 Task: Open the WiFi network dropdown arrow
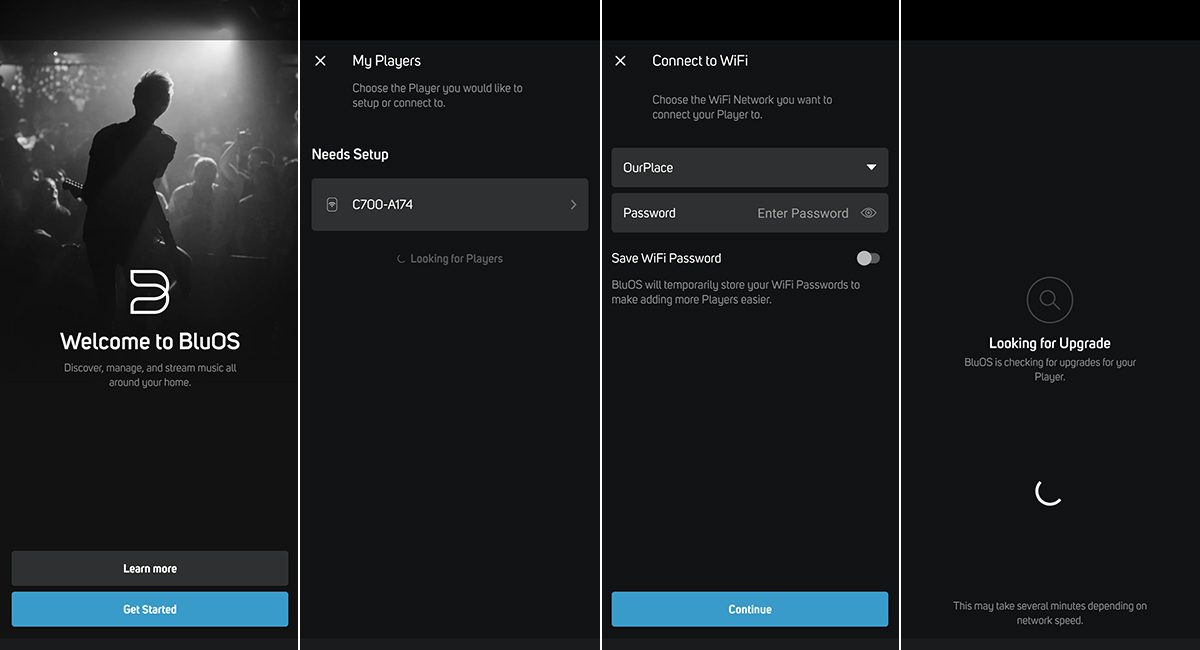pyautogui.click(x=871, y=168)
